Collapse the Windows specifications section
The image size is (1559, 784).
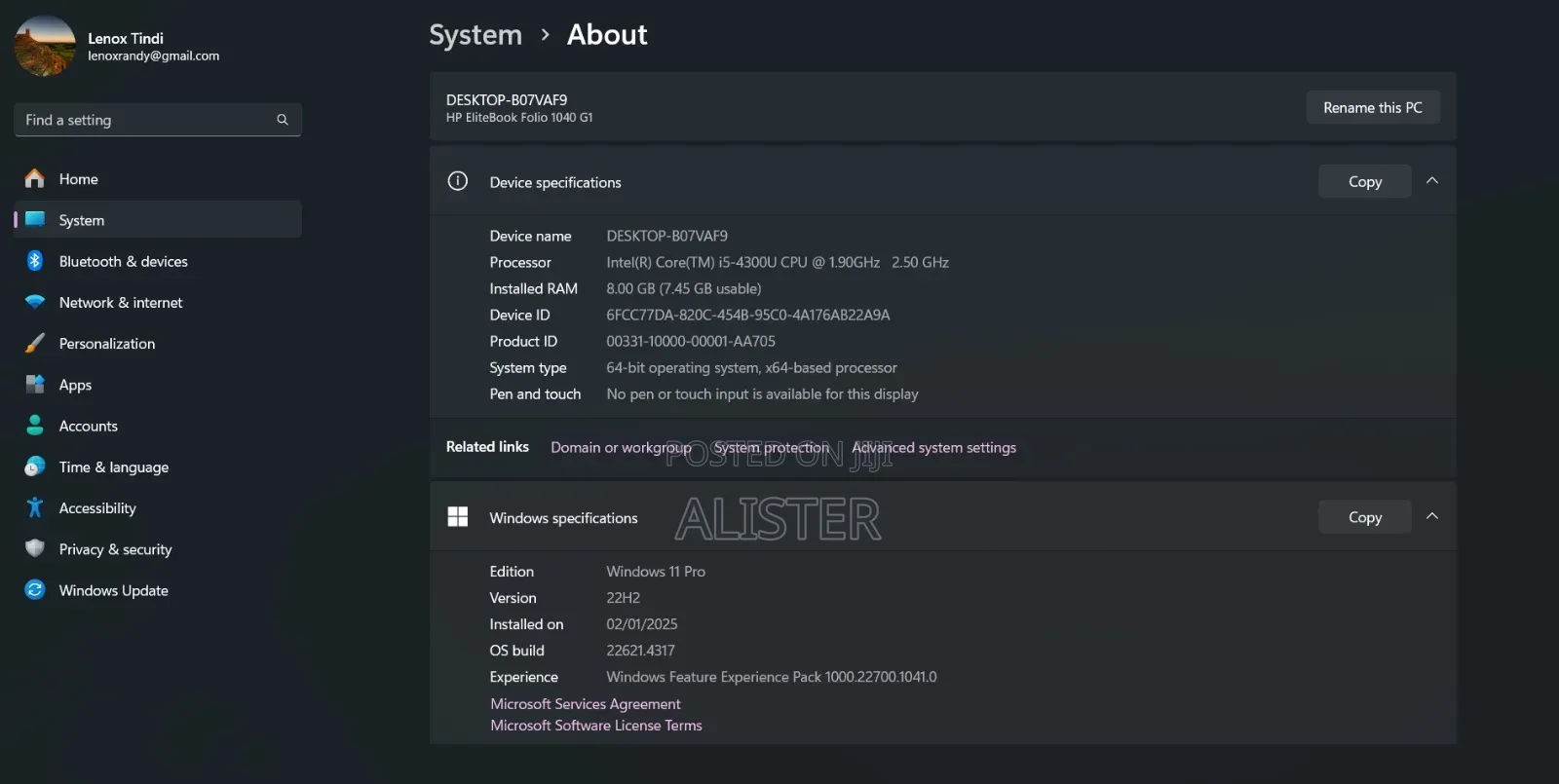tap(1432, 516)
